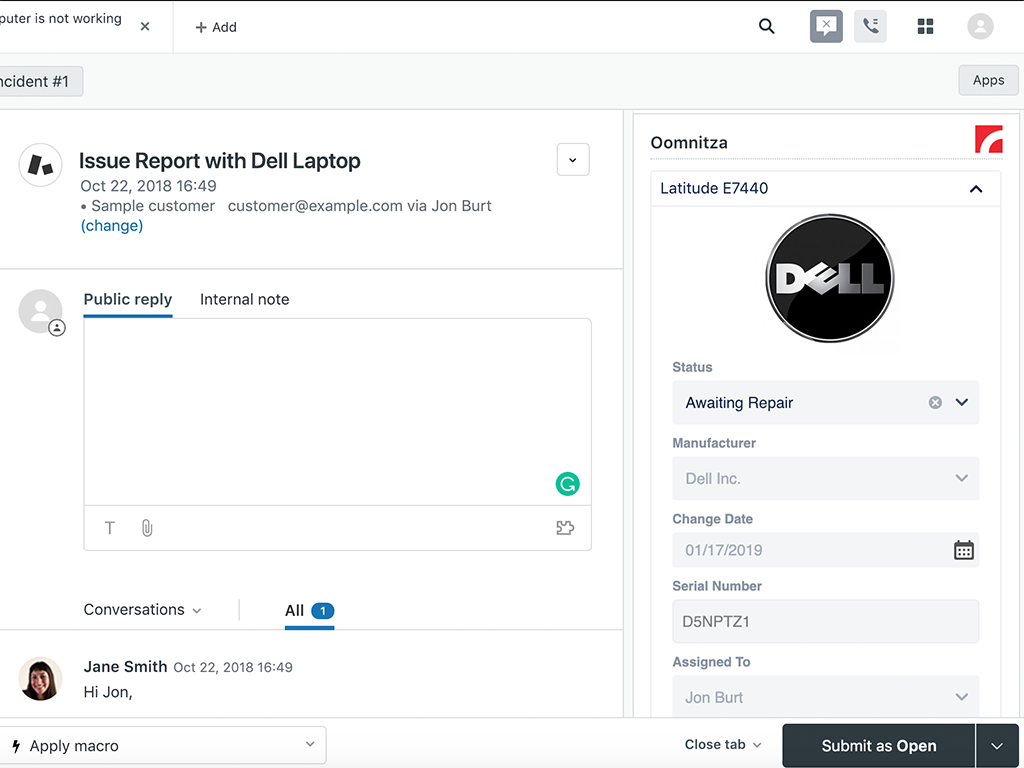This screenshot has width=1024, height=768.
Task: Click into the Serial Number field
Action: pyautogui.click(x=825, y=622)
